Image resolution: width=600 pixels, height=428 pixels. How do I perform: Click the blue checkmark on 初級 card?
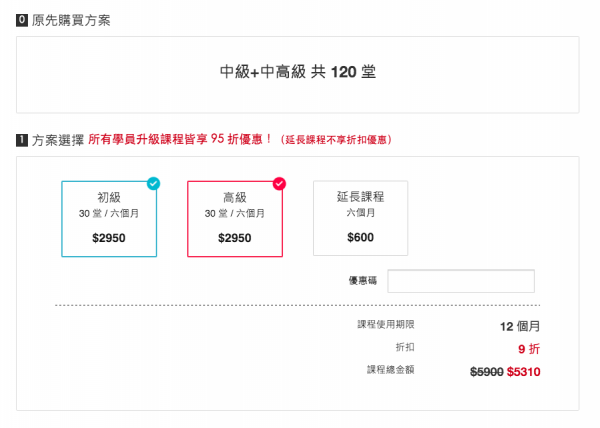click(153, 183)
